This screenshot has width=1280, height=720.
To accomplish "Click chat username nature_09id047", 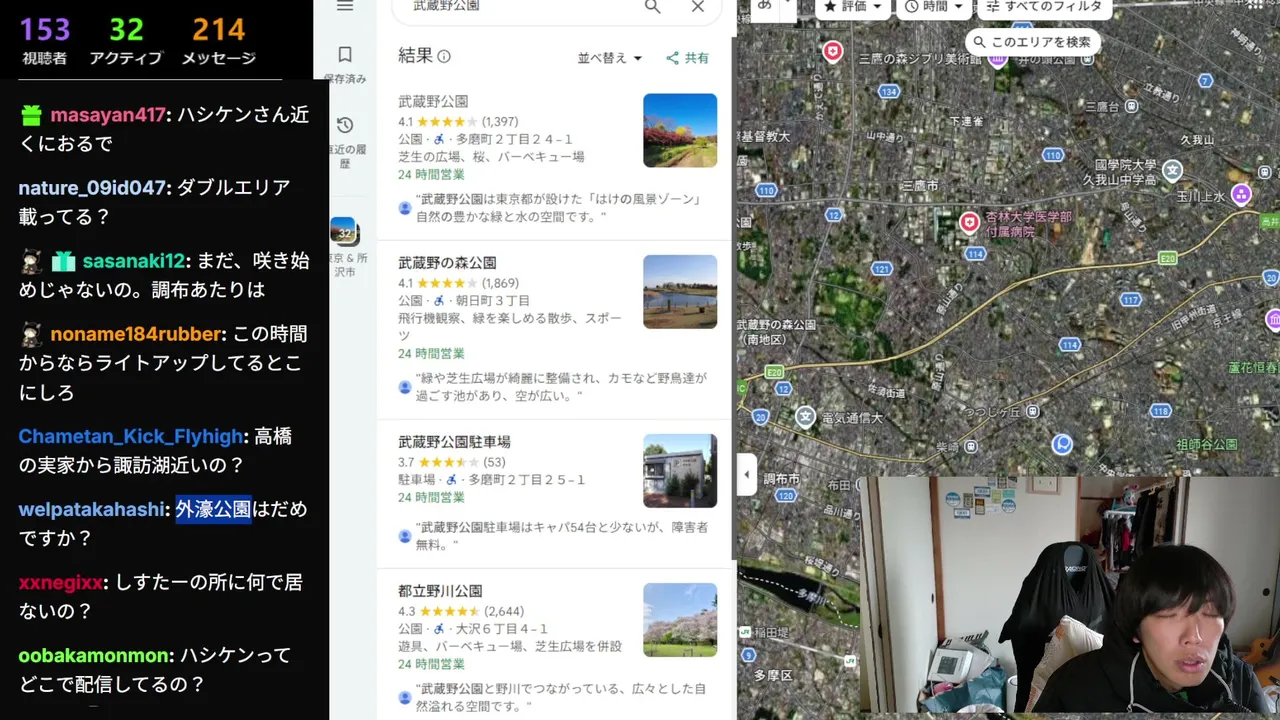I will point(92,188).
